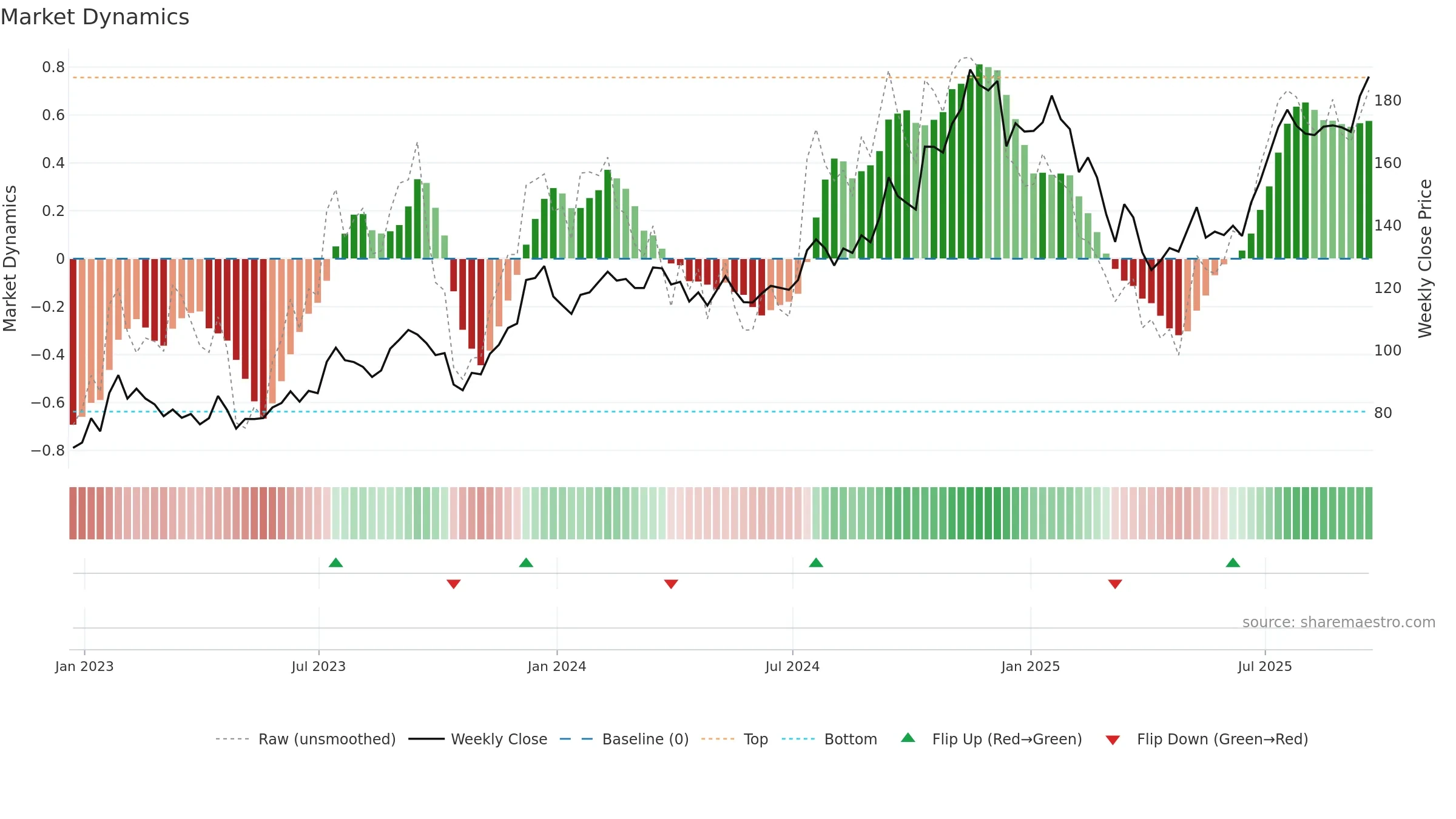Click the deepest red bar at chart start

(x=73, y=342)
